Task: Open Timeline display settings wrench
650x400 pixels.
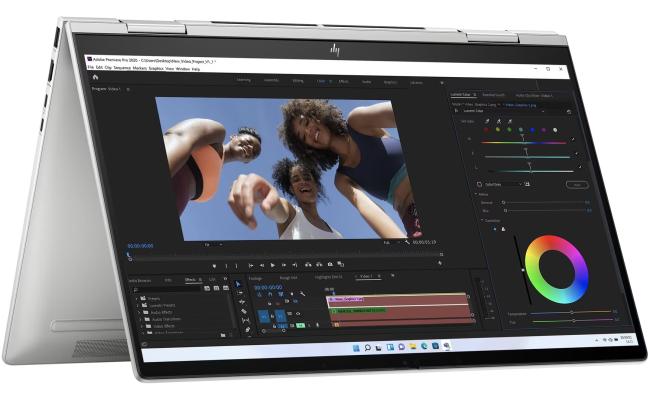Action: point(303,294)
